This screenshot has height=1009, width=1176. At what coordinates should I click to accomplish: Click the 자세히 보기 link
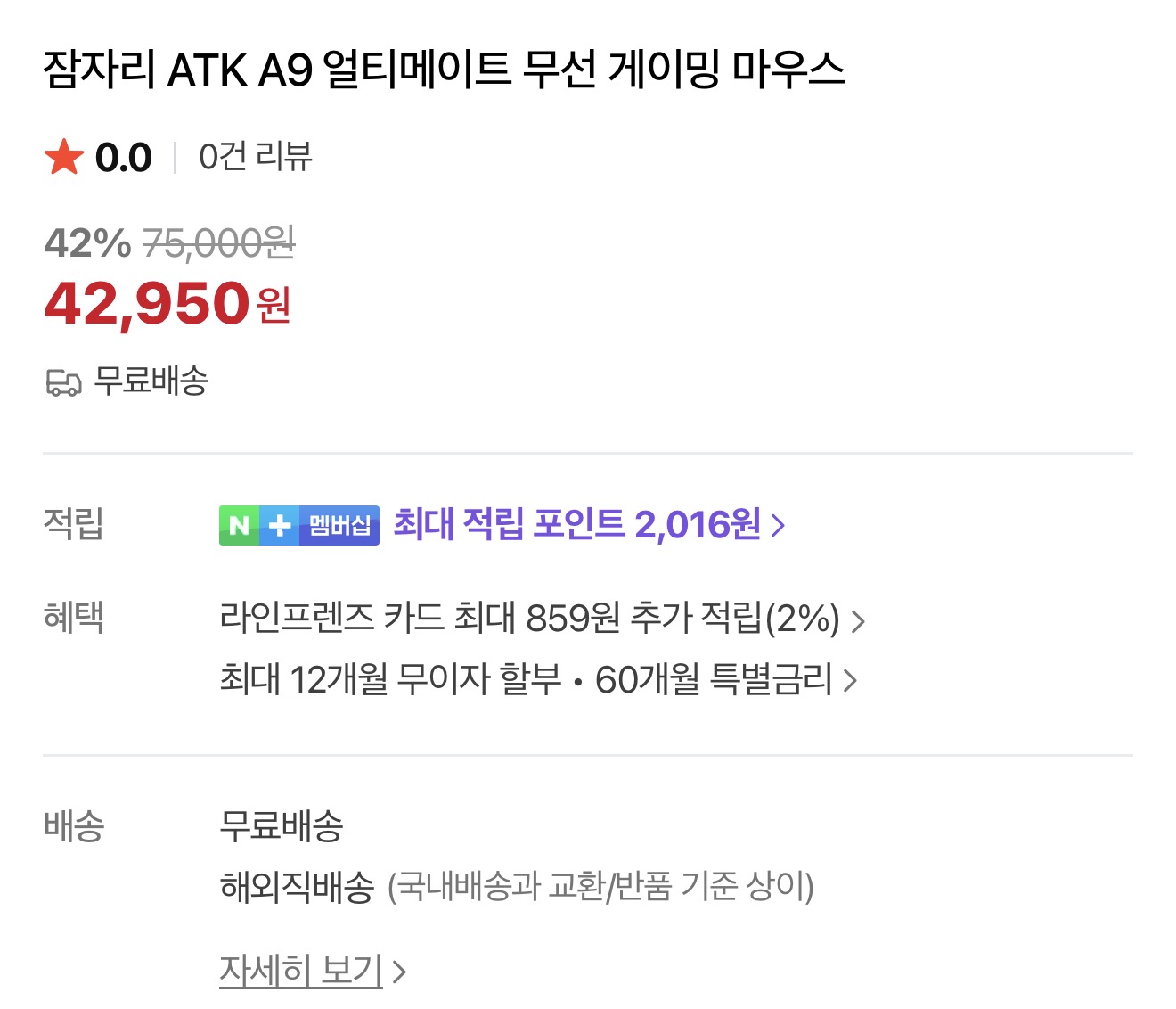coord(301,970)
